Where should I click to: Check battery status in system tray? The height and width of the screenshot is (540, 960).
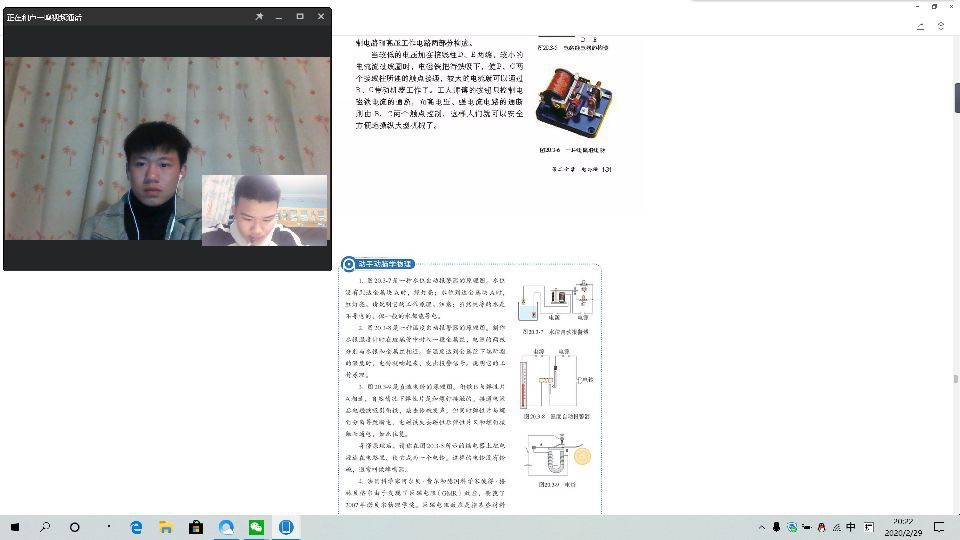pyautogui.click(x=806, y=527)
